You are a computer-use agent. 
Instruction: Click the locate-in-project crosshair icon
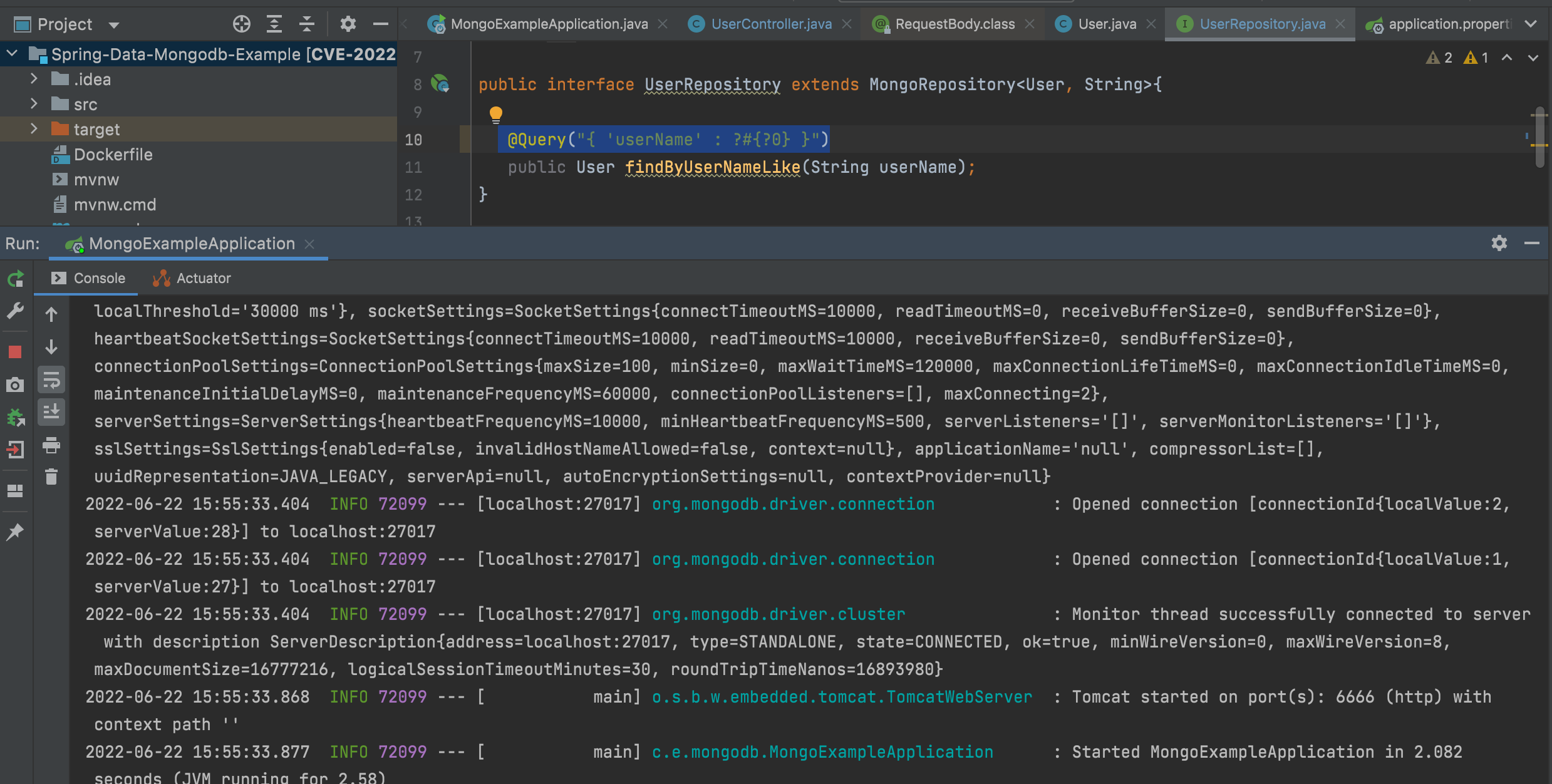click(x=241, y=24)
